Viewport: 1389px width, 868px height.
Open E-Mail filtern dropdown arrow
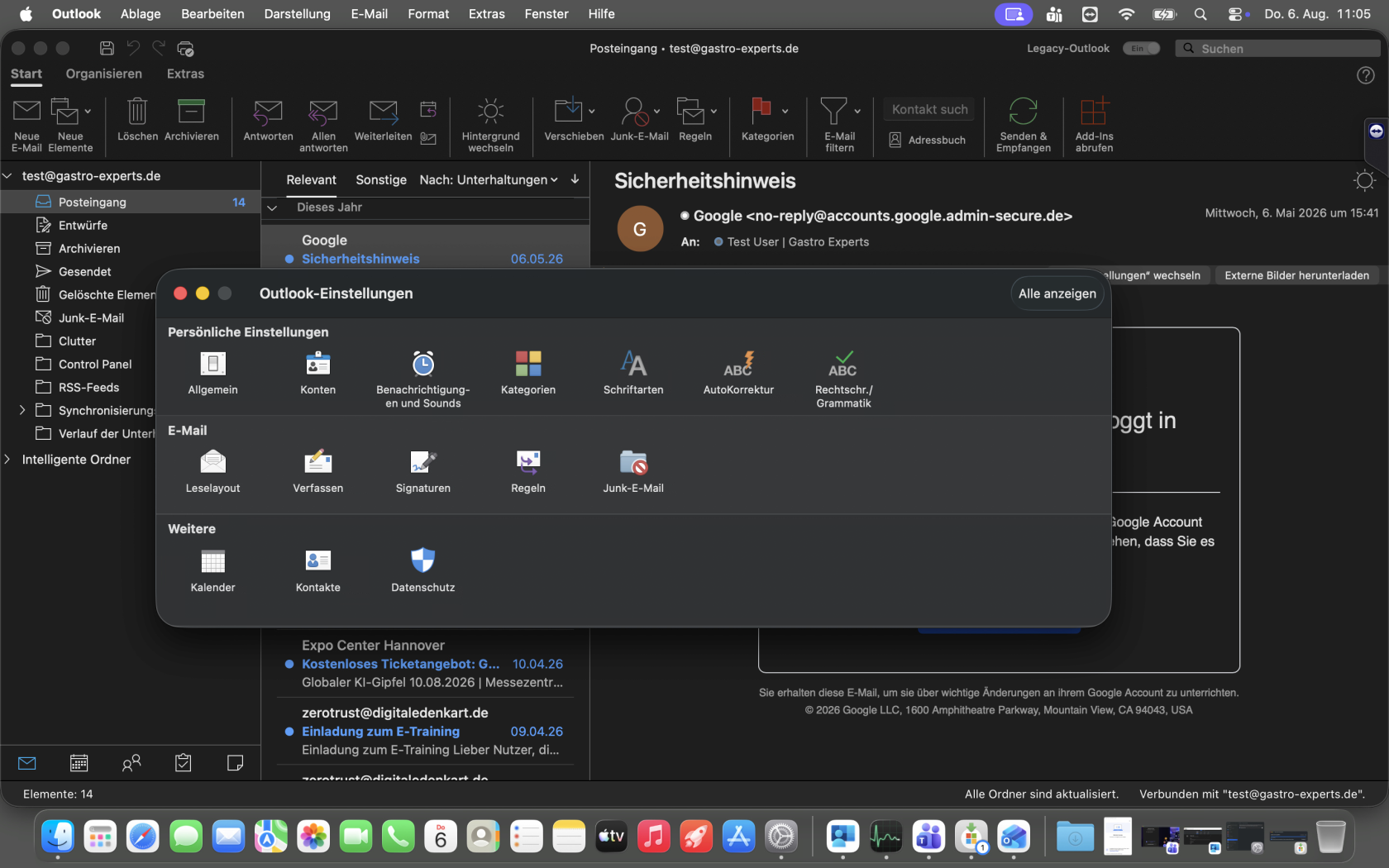(857, 111)
